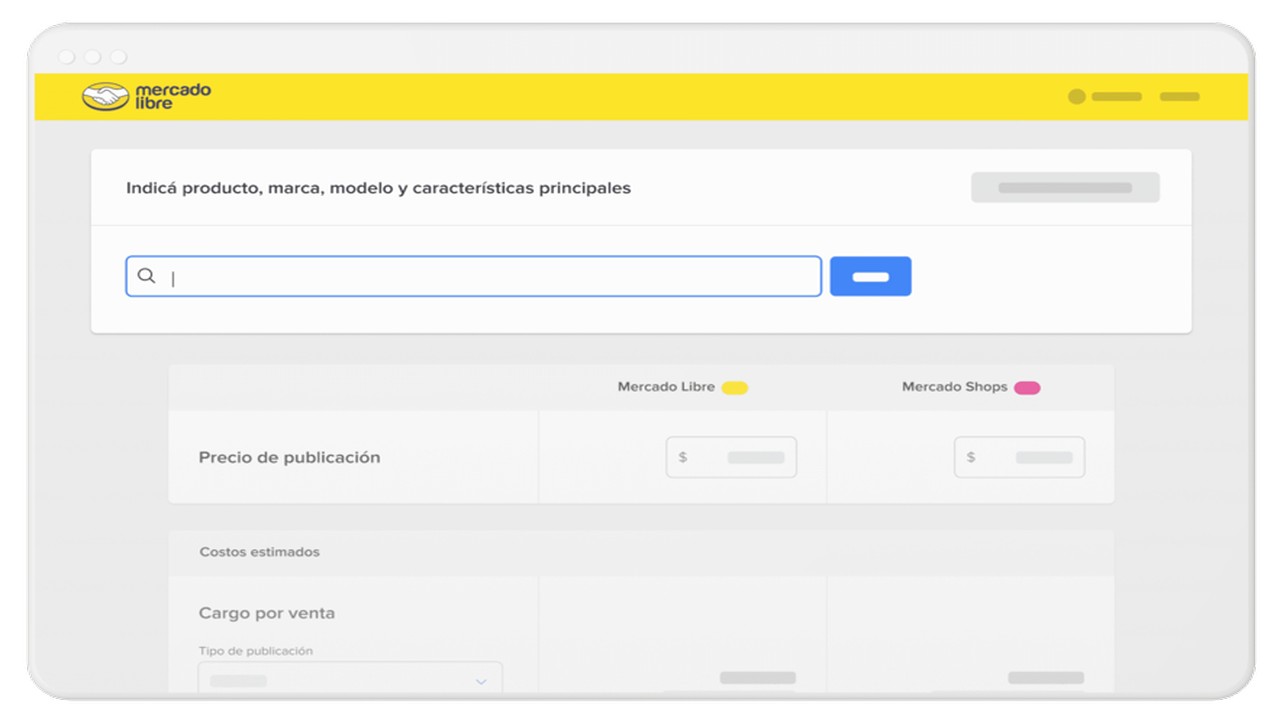Viewport: 1280px width, 720px height.
Task: Click dollar sign in Mercado Libre price box
Action: [x=683, y=457]
